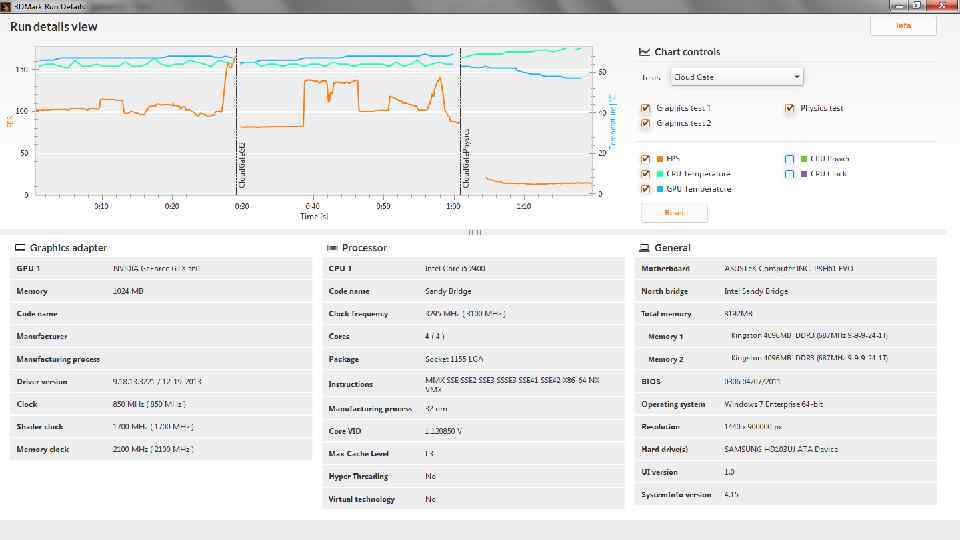
Task: Click the MMX SSE instructions value
Action: pos(512,384)
